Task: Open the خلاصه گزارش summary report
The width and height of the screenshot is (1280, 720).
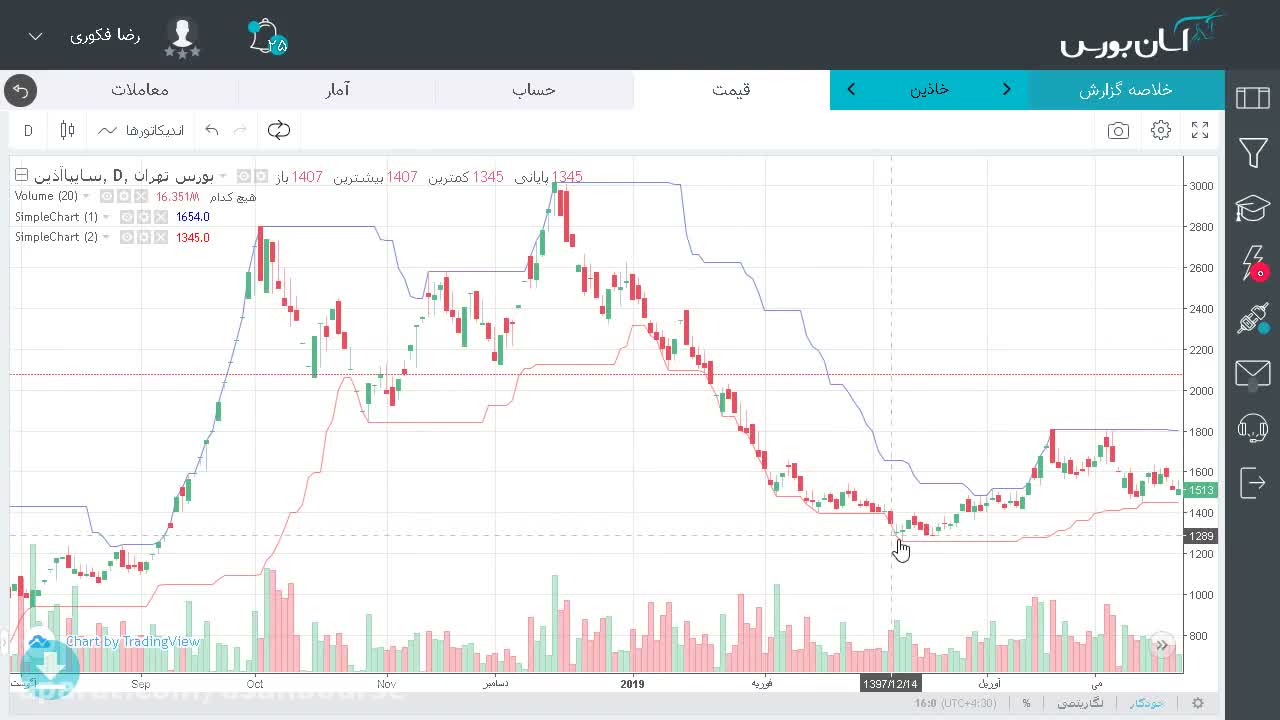Action: [x=1126, y=90]
